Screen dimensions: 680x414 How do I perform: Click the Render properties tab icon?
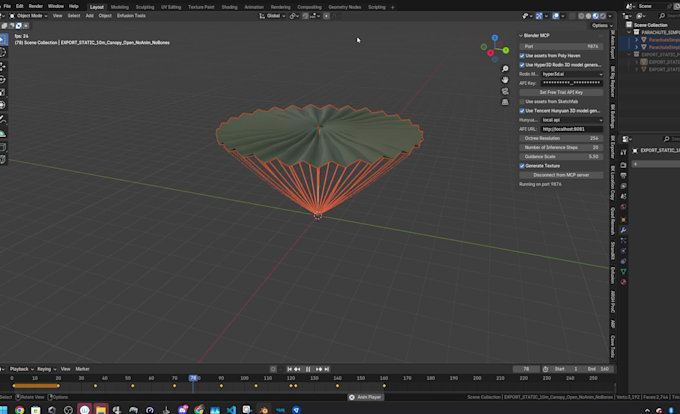[623, 165]
